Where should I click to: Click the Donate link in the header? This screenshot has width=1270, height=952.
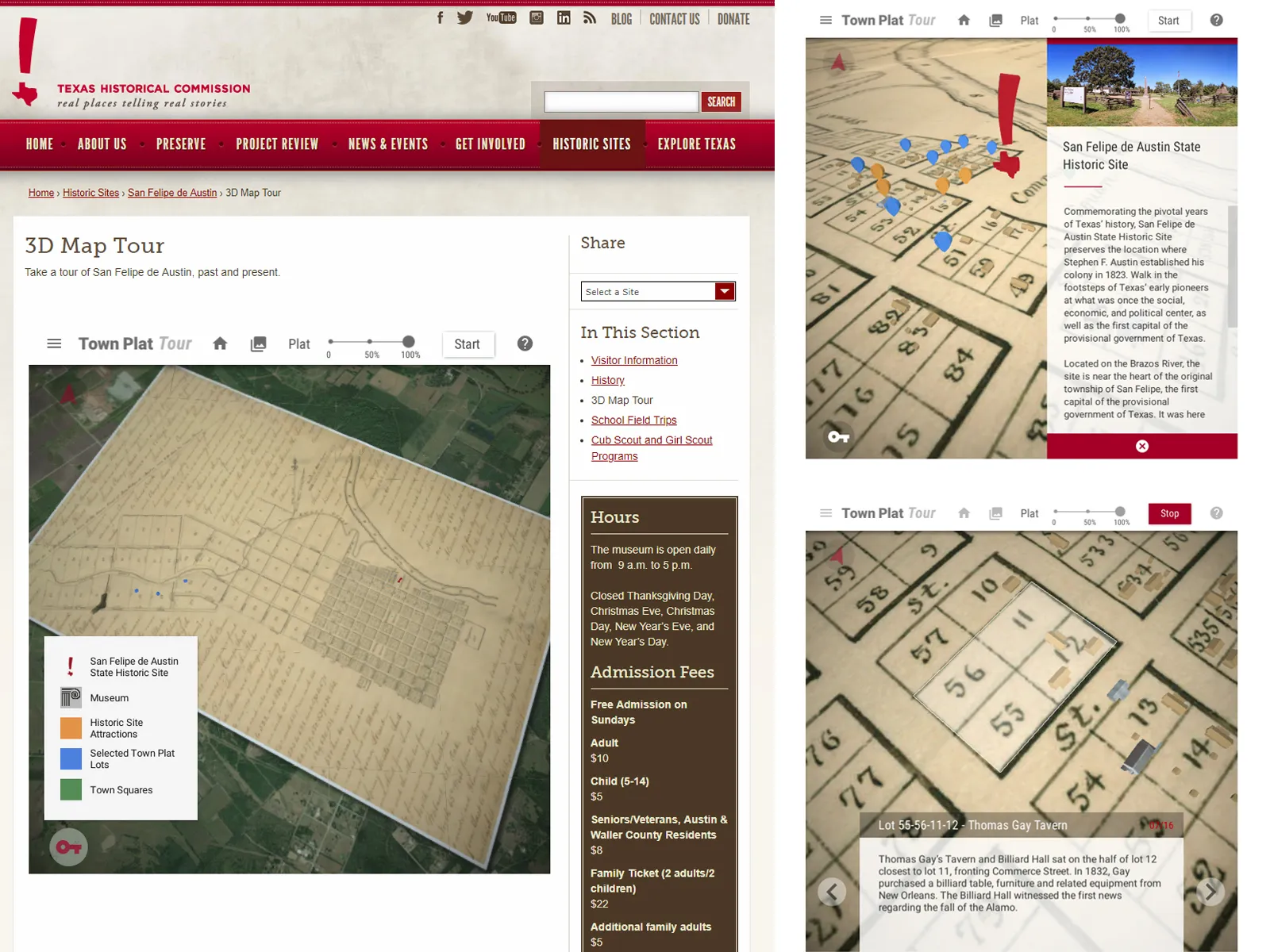point(733,18)
